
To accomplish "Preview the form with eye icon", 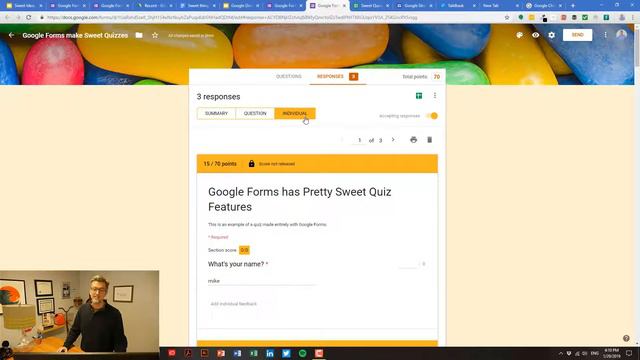I will pos(536,35).
